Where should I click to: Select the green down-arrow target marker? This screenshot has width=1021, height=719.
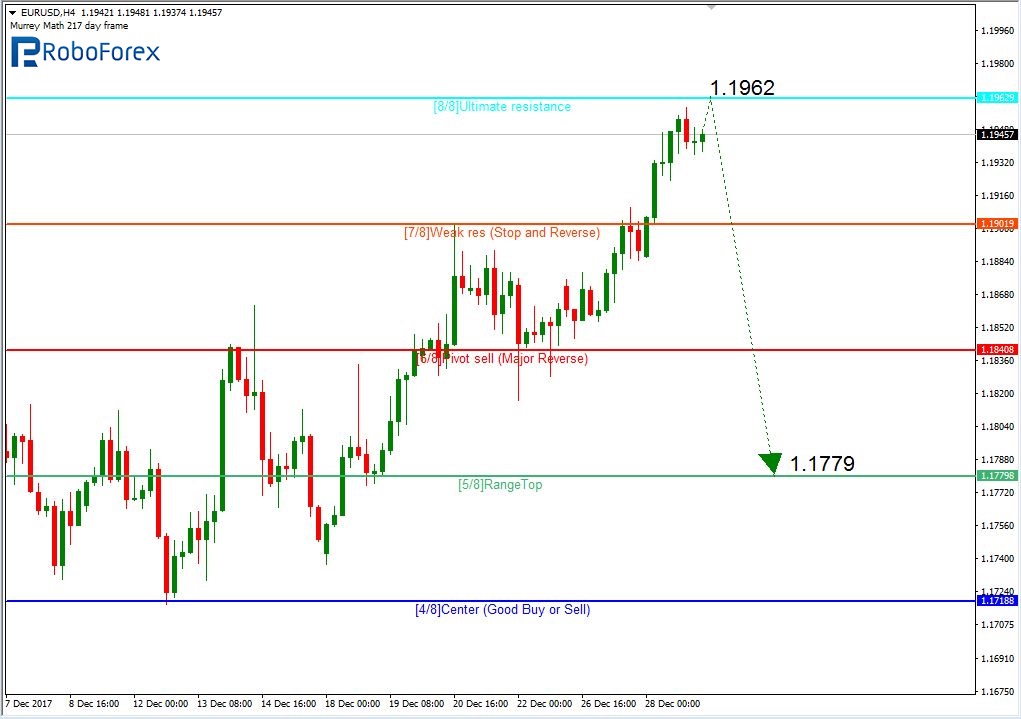click(770, 463)
